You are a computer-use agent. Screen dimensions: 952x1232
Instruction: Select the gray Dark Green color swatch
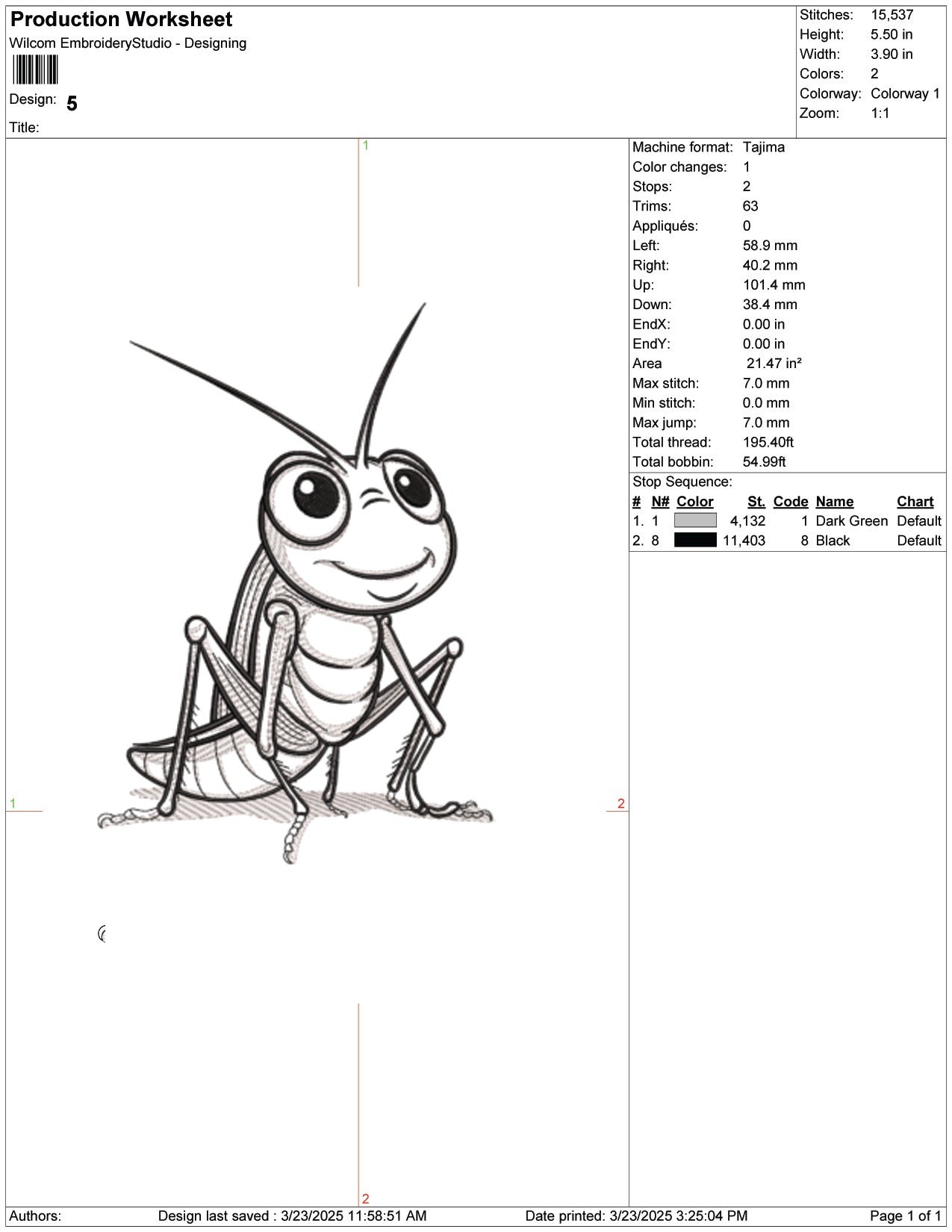(694, 521)
